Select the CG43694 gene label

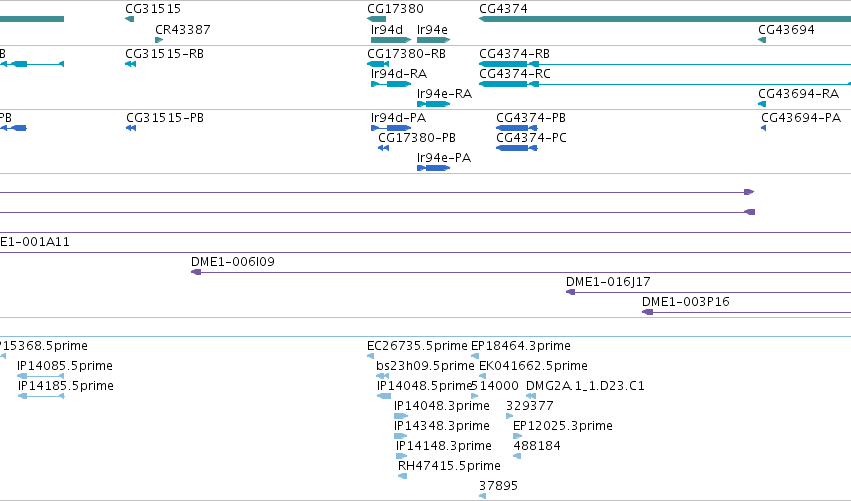click(786, 30)
